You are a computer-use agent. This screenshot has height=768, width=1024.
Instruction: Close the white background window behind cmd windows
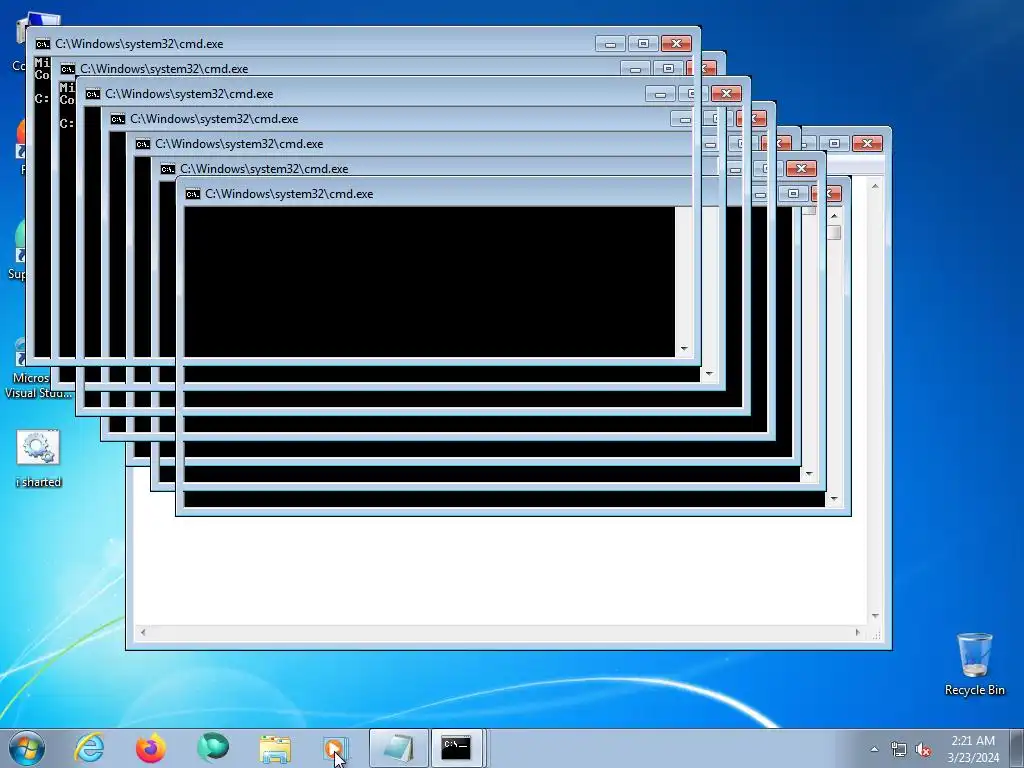tap(867, 143)
